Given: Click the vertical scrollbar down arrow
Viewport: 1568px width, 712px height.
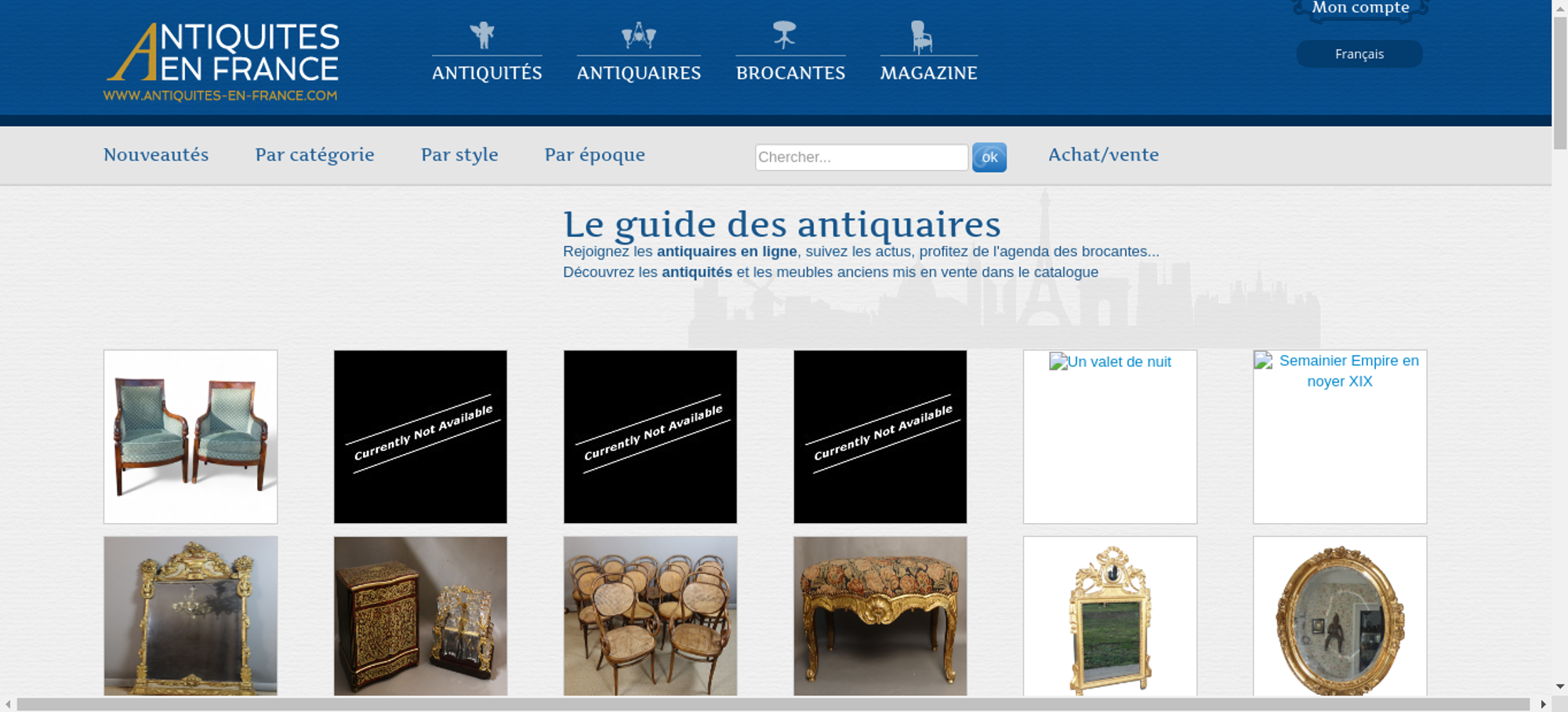Looking at the screenshot, I should click(1559, 686).
